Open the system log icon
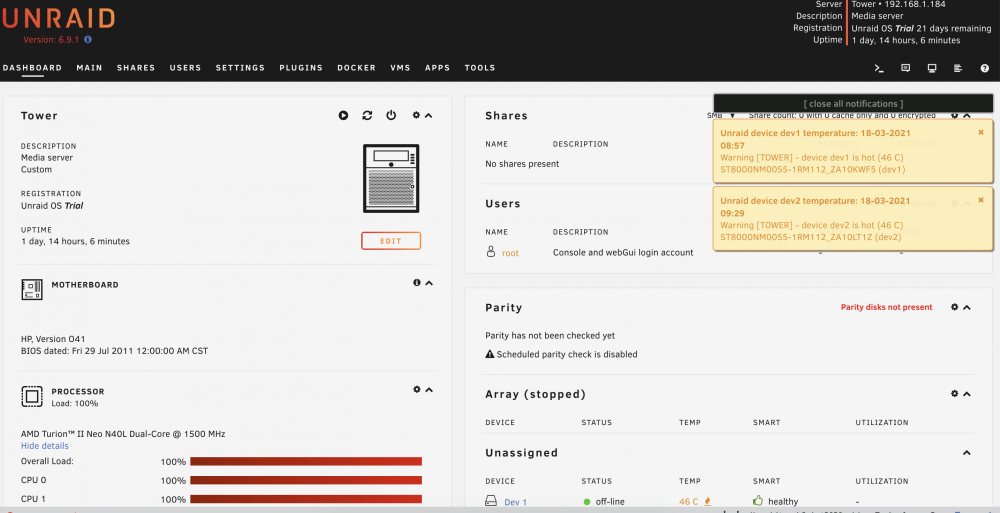This screenshot has width=1000, height=513. [x=958, y=68]
